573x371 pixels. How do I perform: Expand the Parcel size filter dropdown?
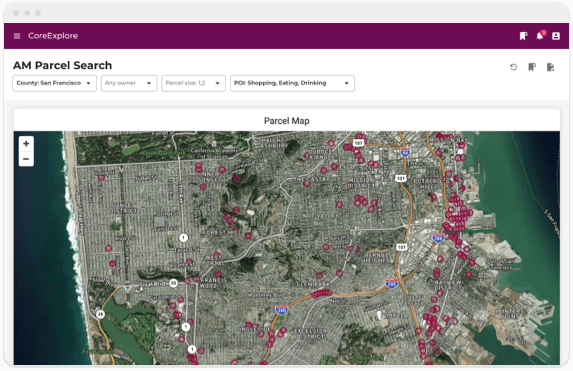click(x=193, y=83)
